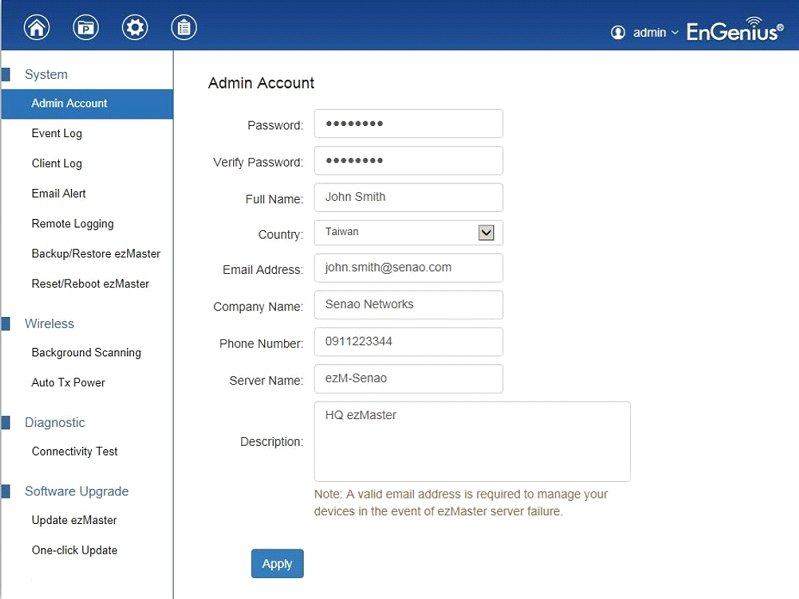Click the Description text area
The height and width of the screenshot is (599, 799).
tap(472, 442)
